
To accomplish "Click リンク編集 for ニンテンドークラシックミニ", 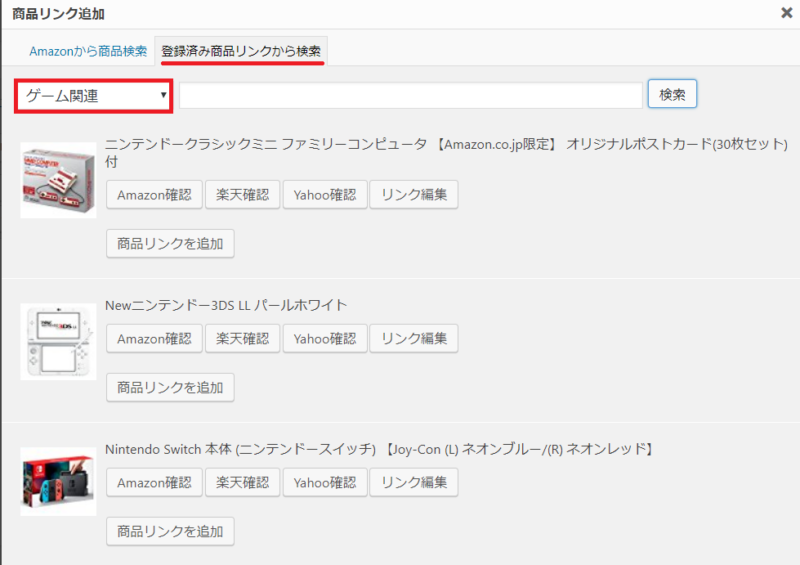I will (x=414, y=194).
